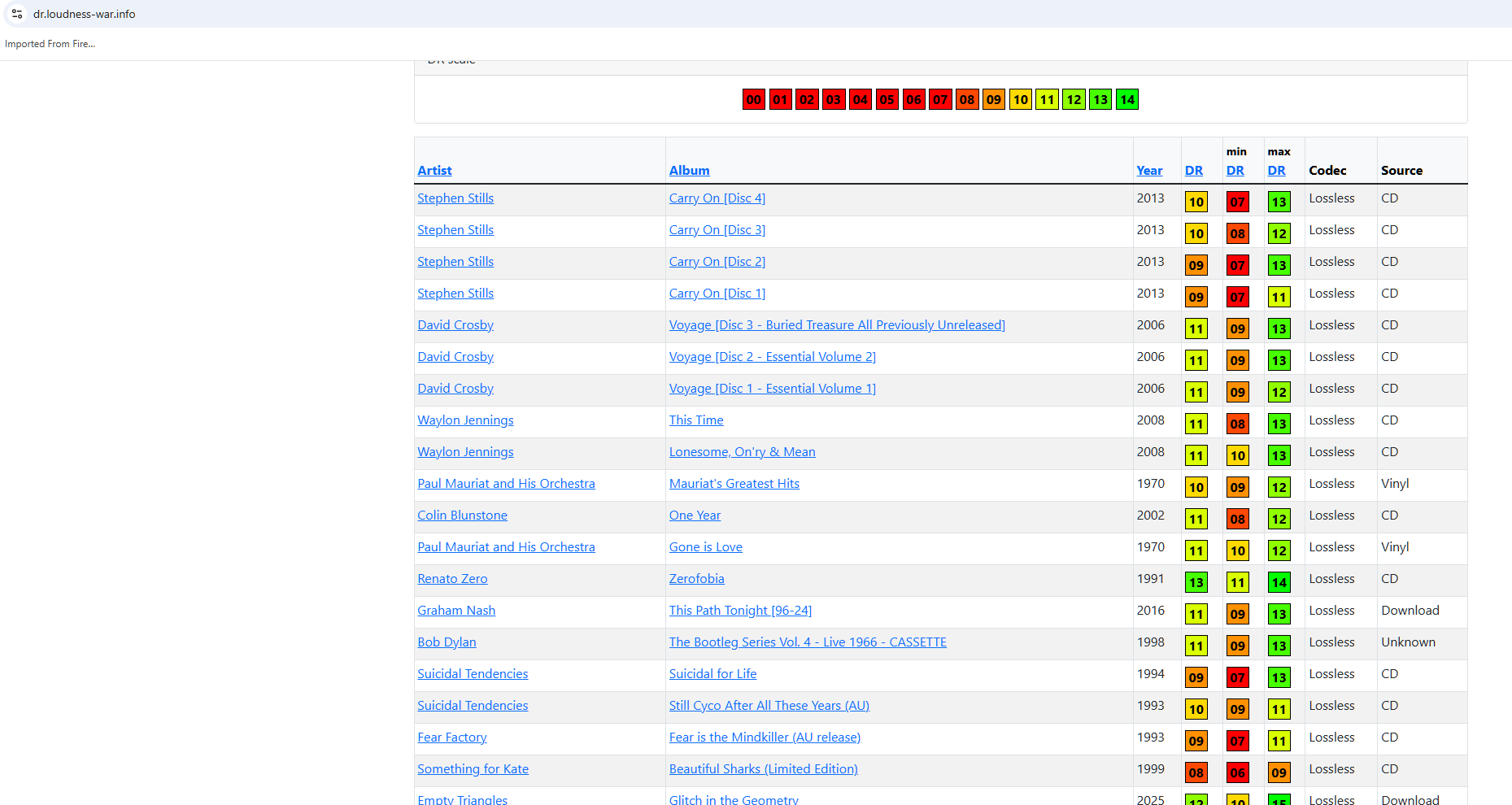Open Graham Nash artist page
This screenshot has height=805, width=1512.
(456, 611)
